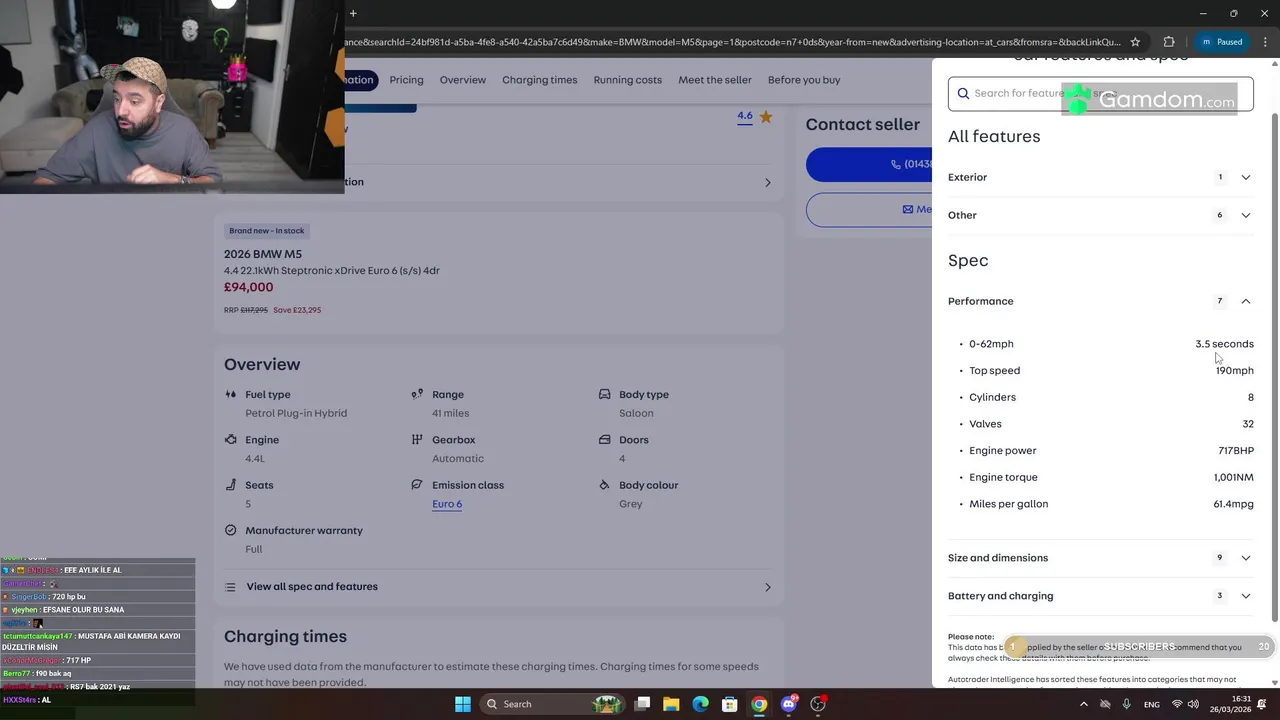This screenshot has height=720, width=1280.
Task: Click the Doors icon in Overview
Action: 604,440
